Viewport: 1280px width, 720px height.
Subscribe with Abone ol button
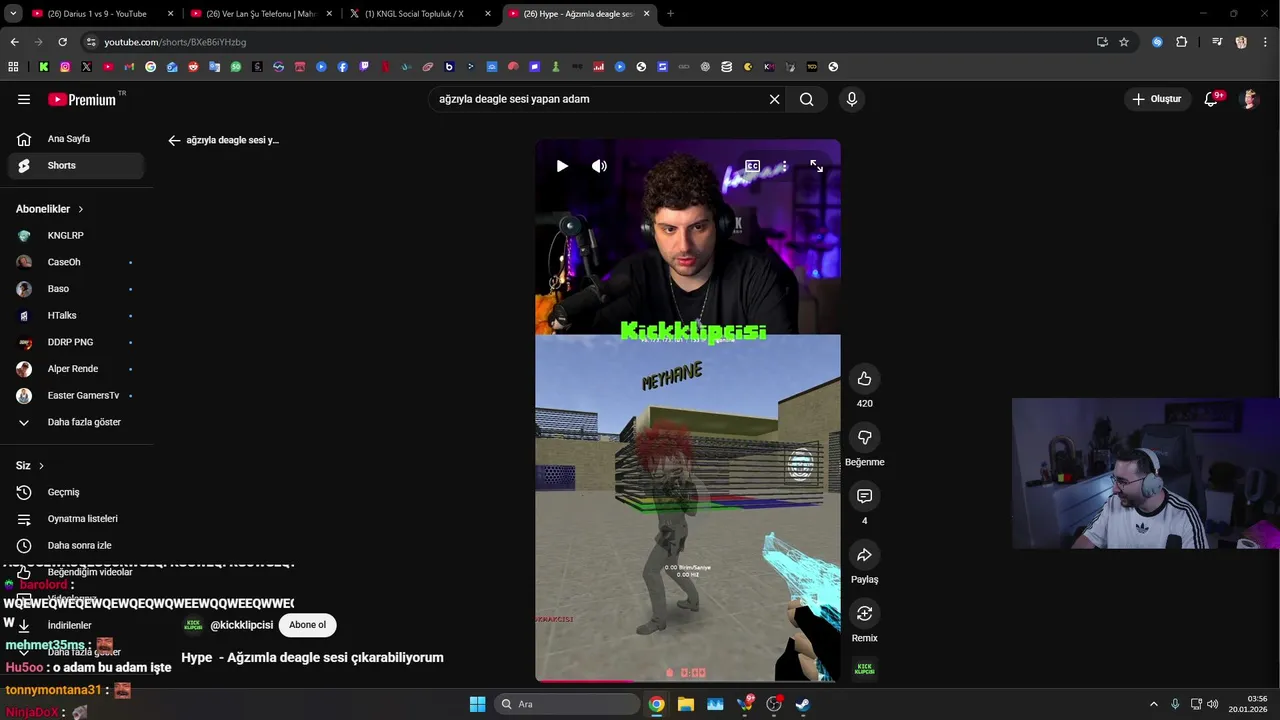tap(307, 625)
